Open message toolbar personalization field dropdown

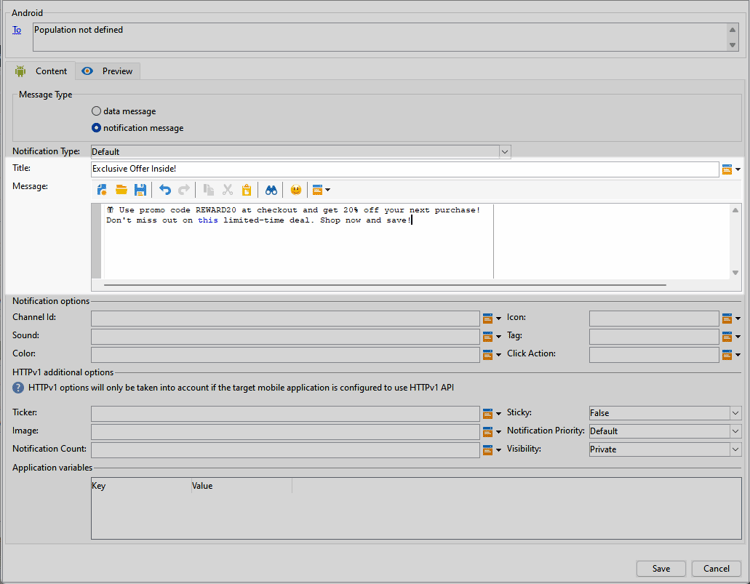point(321,190)
